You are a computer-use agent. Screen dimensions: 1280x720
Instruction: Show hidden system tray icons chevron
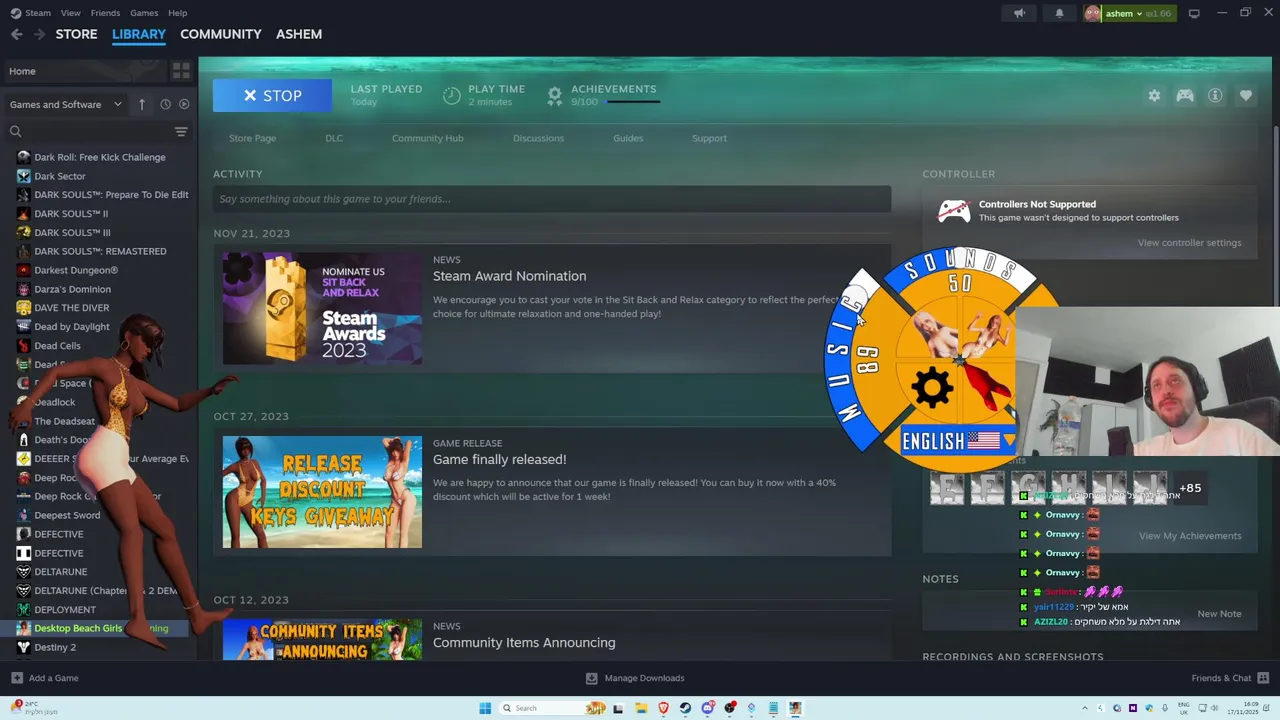click(1085, 708)
